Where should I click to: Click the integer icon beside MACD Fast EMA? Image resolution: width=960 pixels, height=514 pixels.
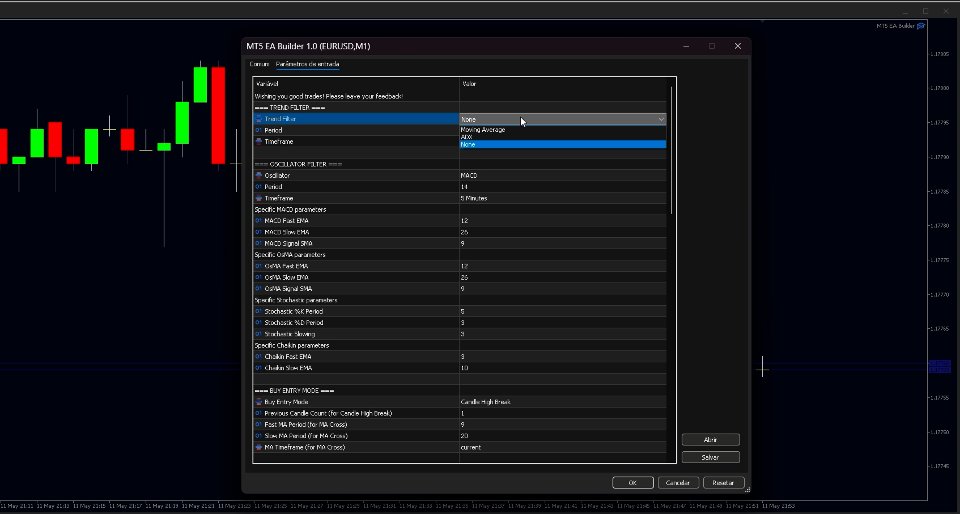tap(258, 221)
